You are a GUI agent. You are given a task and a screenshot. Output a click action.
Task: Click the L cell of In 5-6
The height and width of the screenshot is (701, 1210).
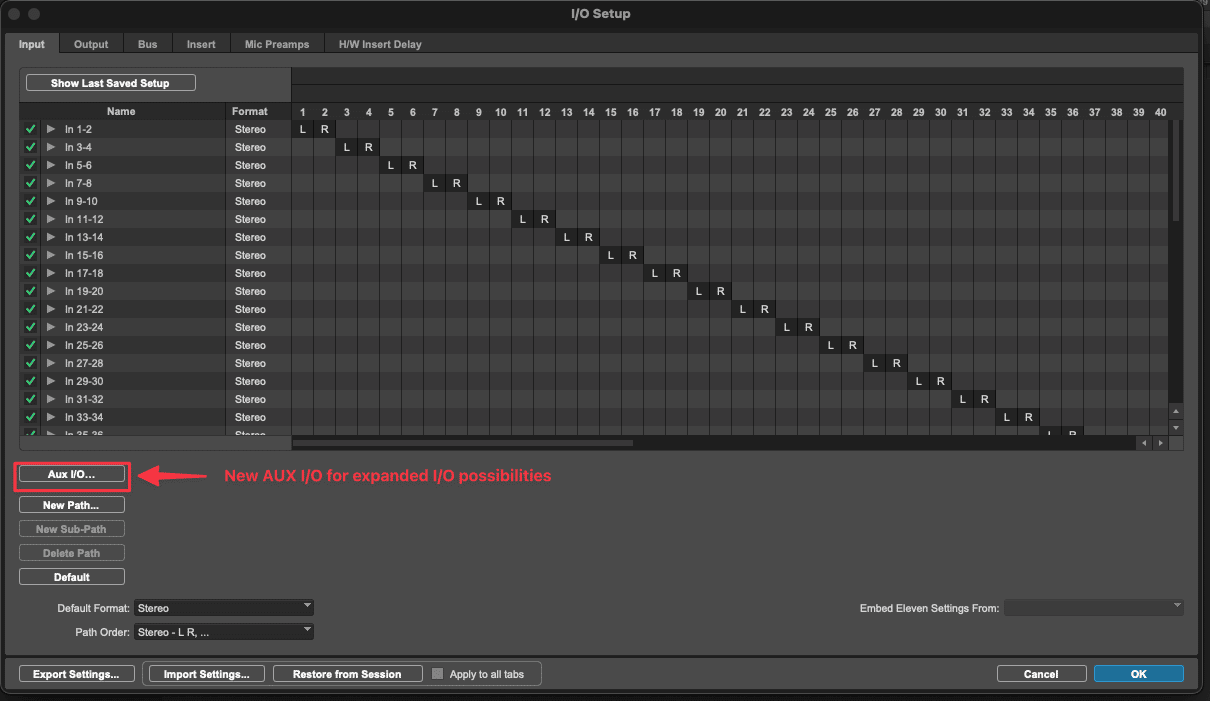(391, 165)
